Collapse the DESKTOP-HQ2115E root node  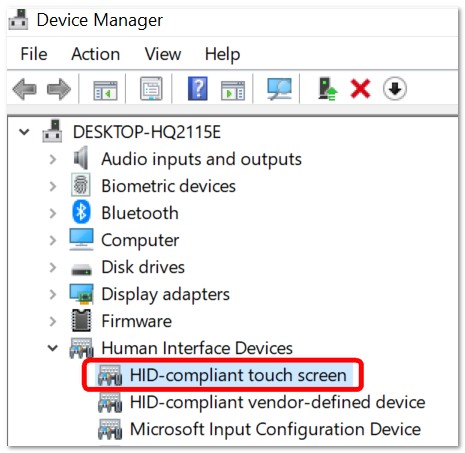[24, 132]
